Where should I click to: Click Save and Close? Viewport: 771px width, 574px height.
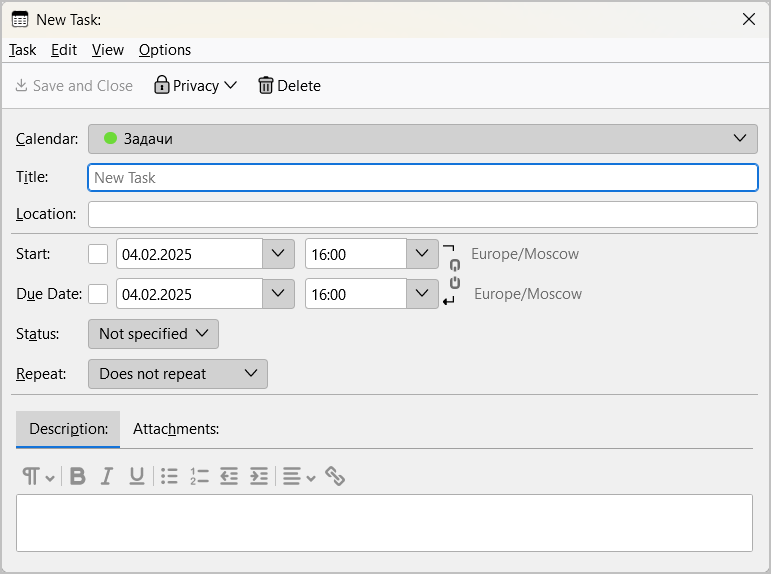(x=74, y=86)
